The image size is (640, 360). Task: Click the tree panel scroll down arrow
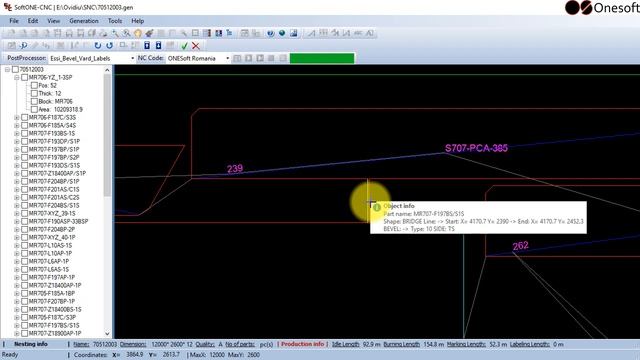107,333
